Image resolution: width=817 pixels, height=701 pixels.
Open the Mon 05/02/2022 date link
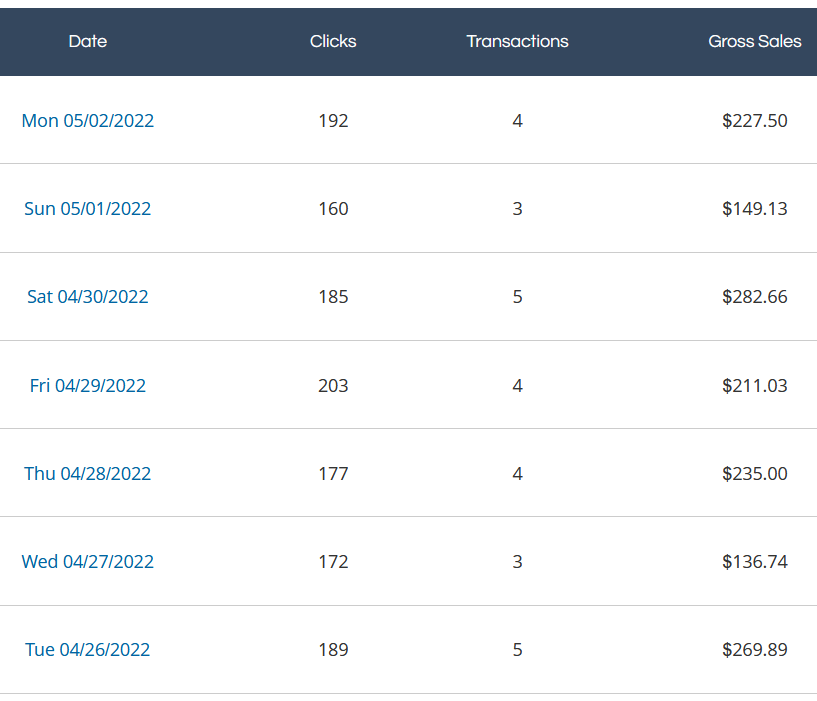[x=88, y=120]
